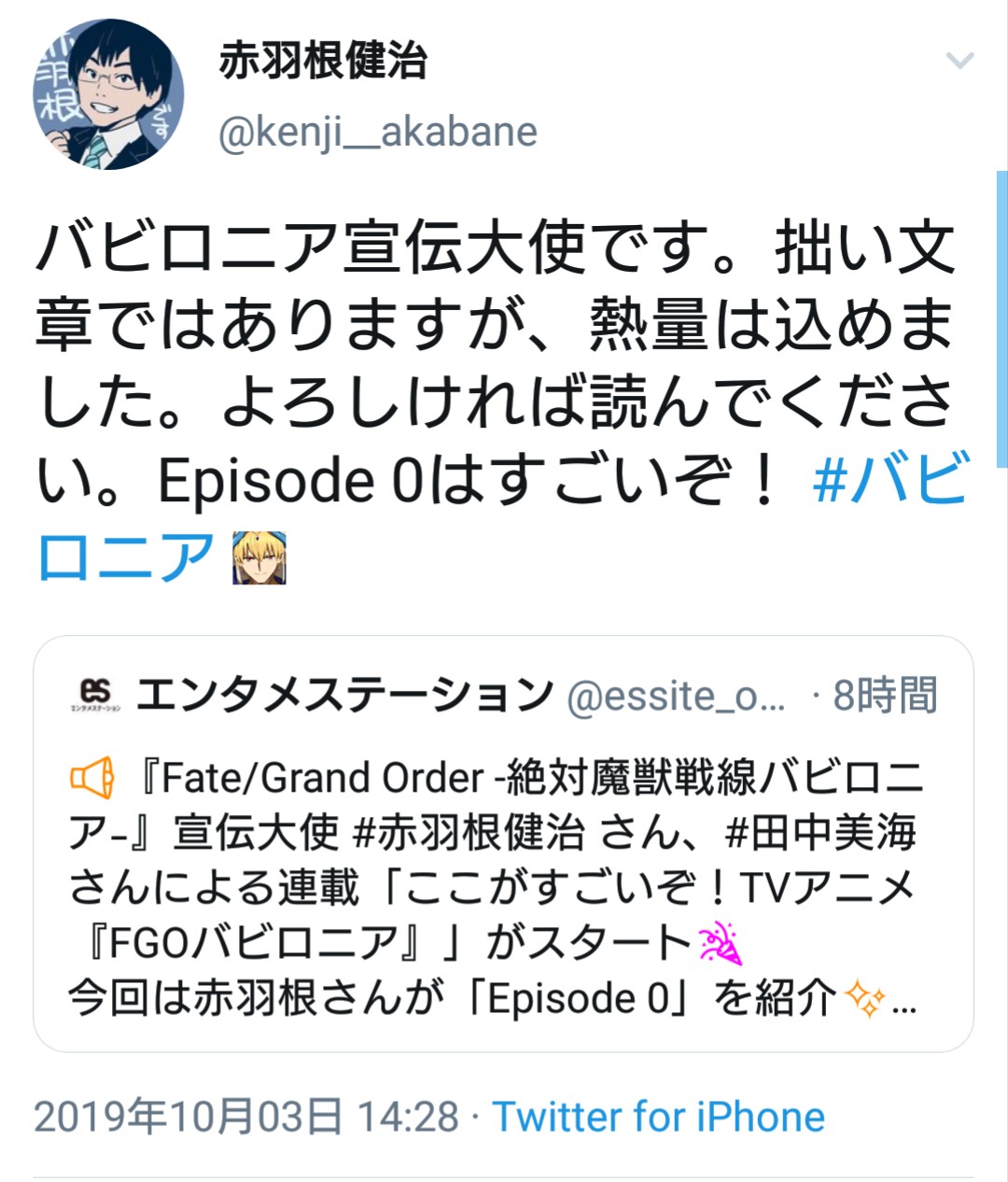1008x1182 pixels.
Task: Open the Twitter for iPhone source link
Action: [659, 1117]
